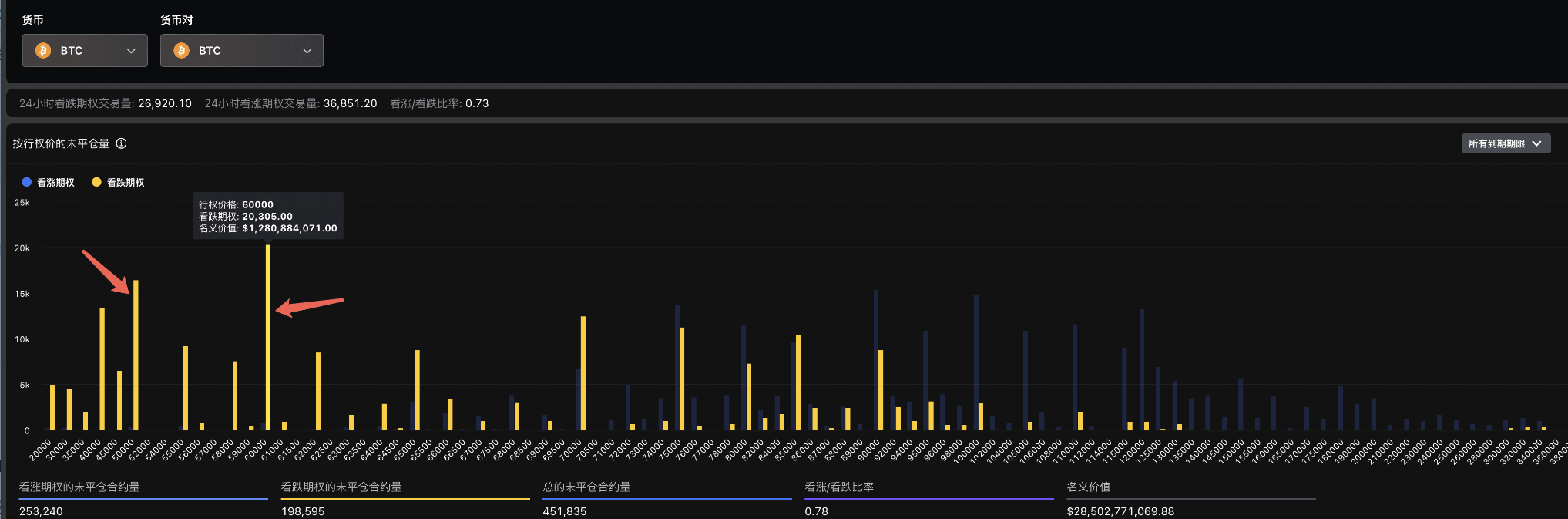
Task: Click the Bitcoin icon in the 货币 selector
Action: pyautogui.click(x=43, y=51)
